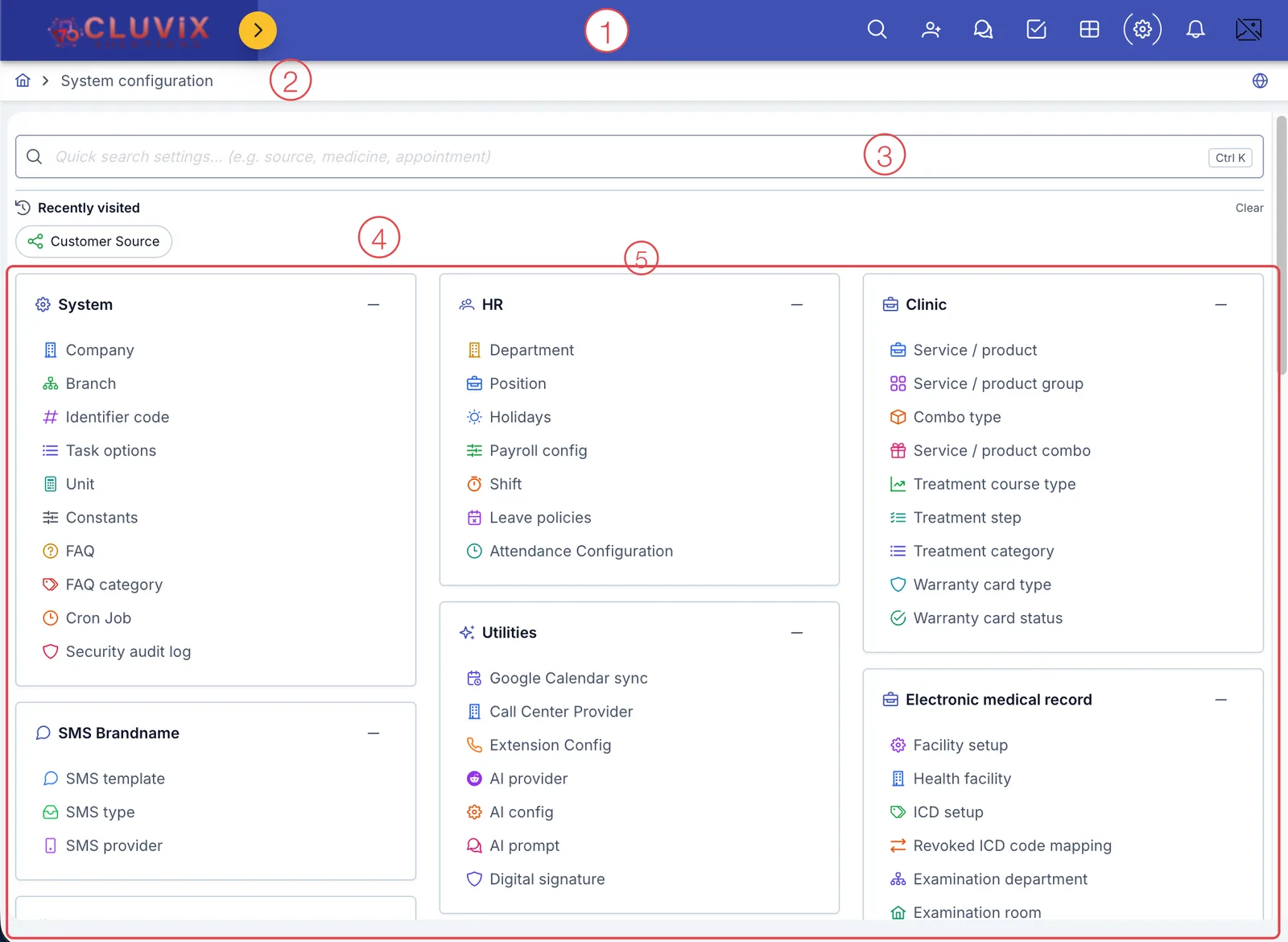
Task: Click the grid table icon in header
Action: (x=1089, y=30)
